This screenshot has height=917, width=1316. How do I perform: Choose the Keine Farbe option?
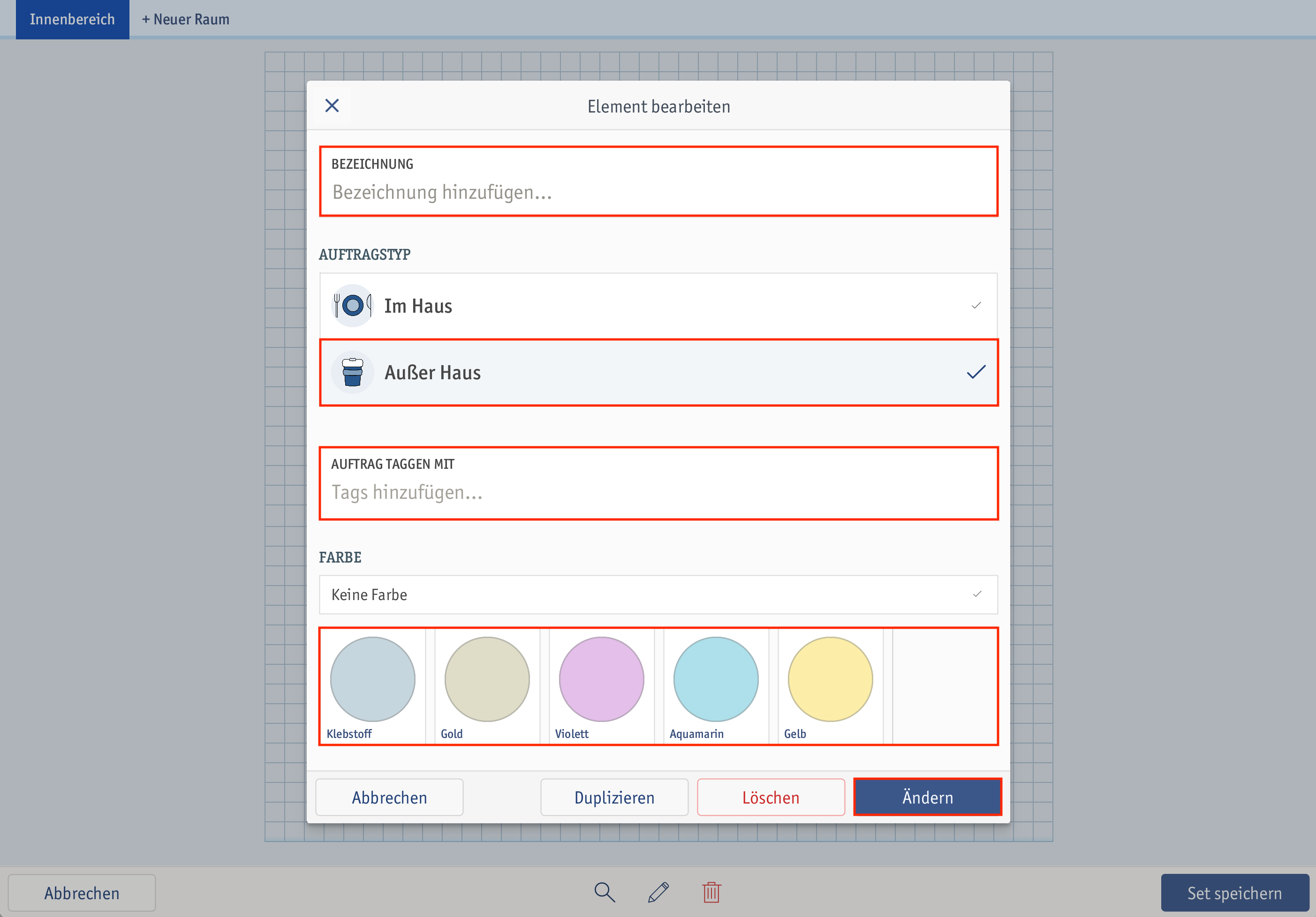coord(658,594)
